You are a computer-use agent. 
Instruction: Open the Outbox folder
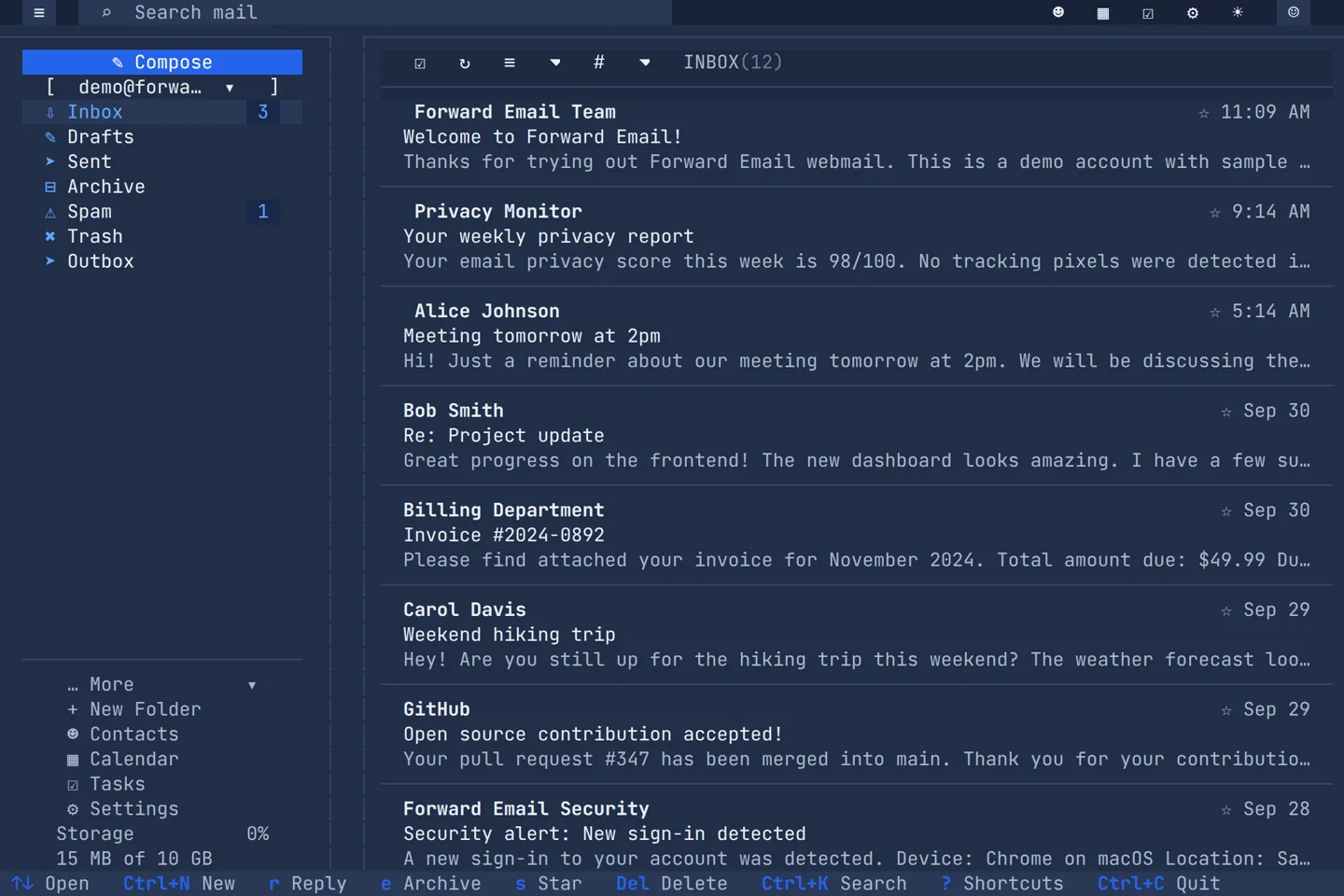click(x=162, y=261)
